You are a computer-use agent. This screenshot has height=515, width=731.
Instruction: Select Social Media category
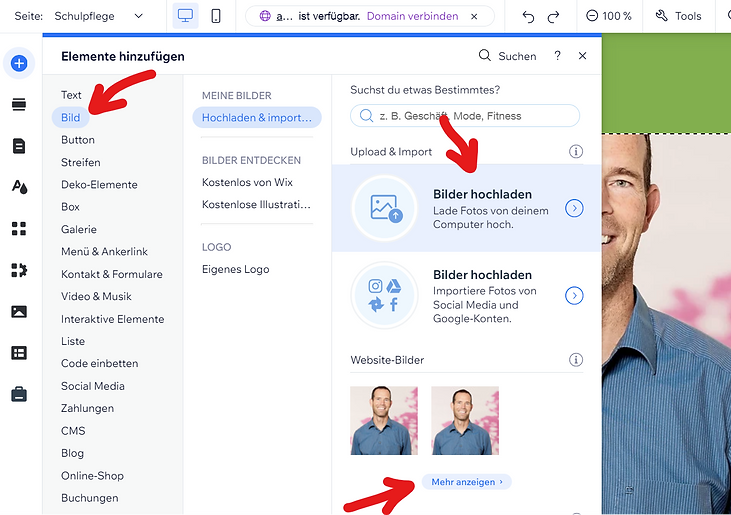pyautogui.click(x=93, y=386)
